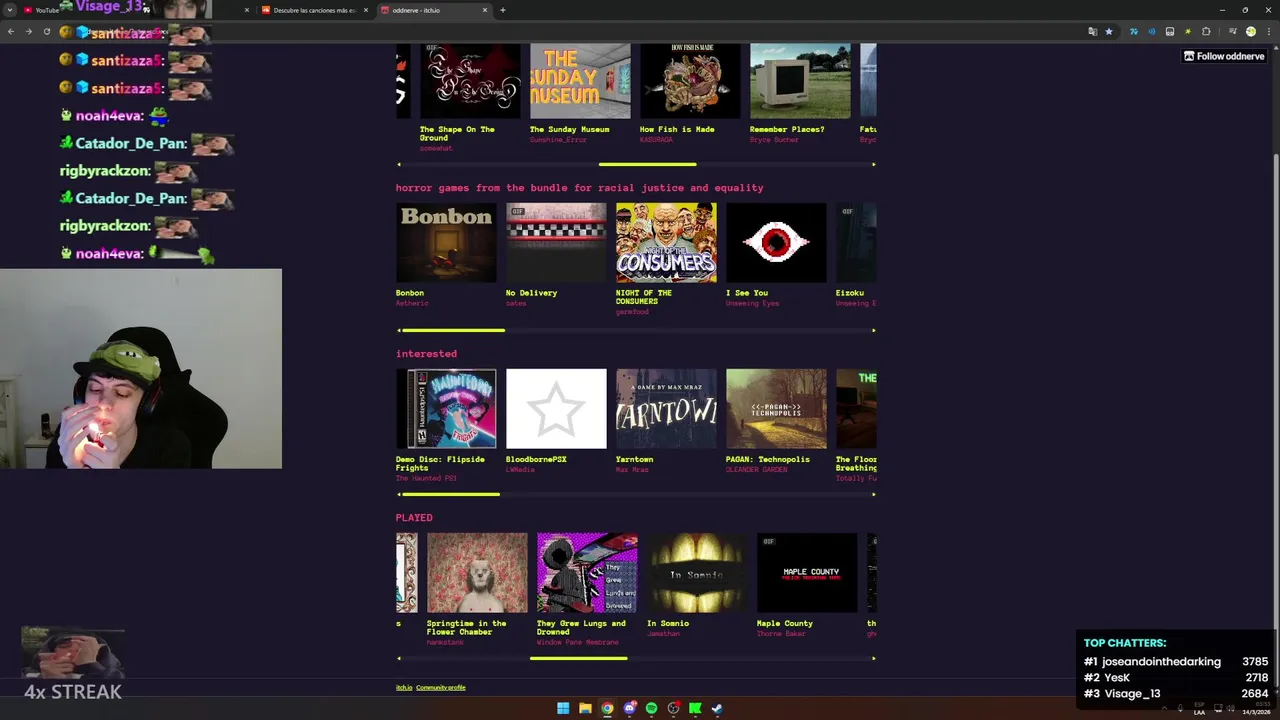
Task: Open the Kherberic author link under Bonbon
Action: pyautogui.click(x=412, y=303)
